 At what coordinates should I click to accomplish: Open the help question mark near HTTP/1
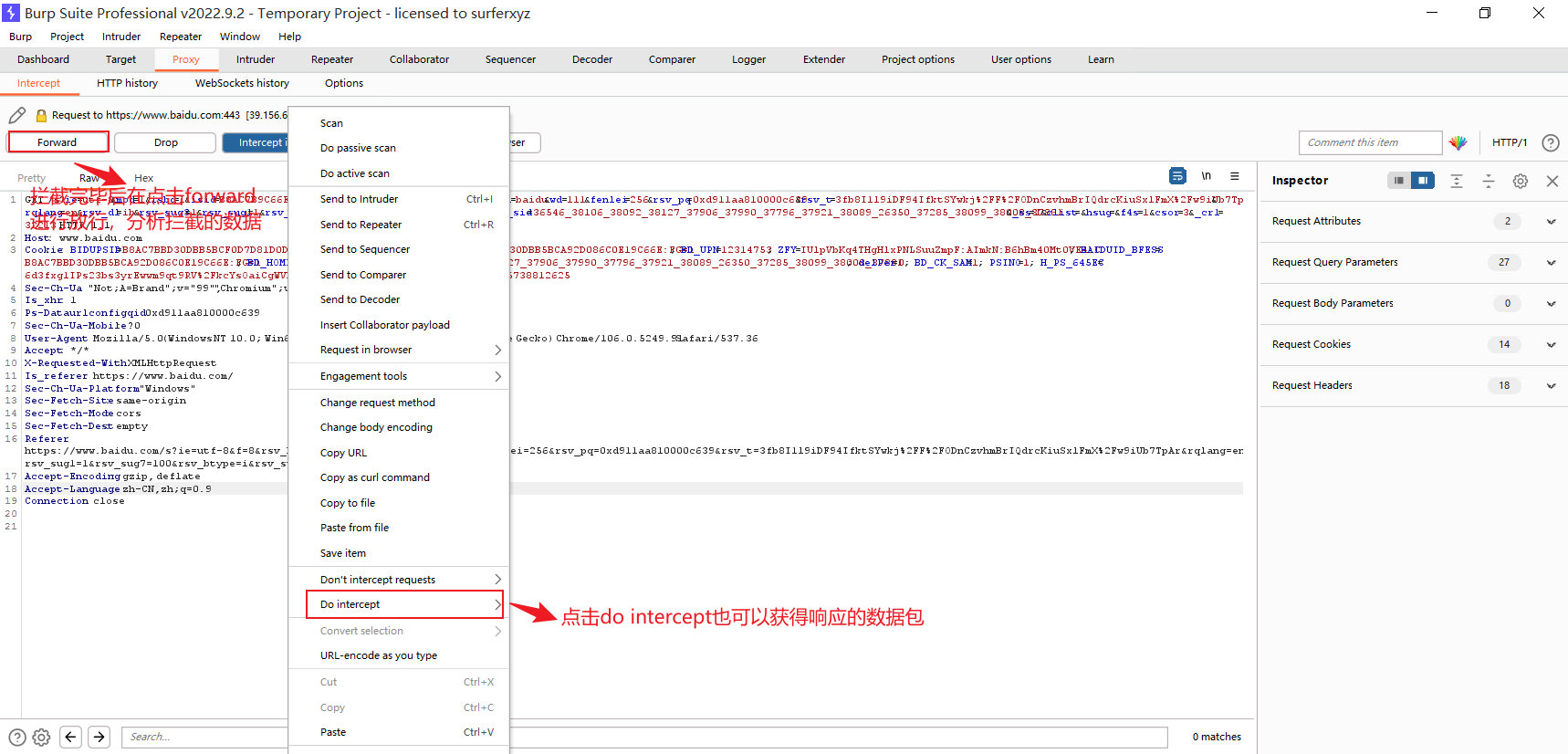pos(1550,142)
